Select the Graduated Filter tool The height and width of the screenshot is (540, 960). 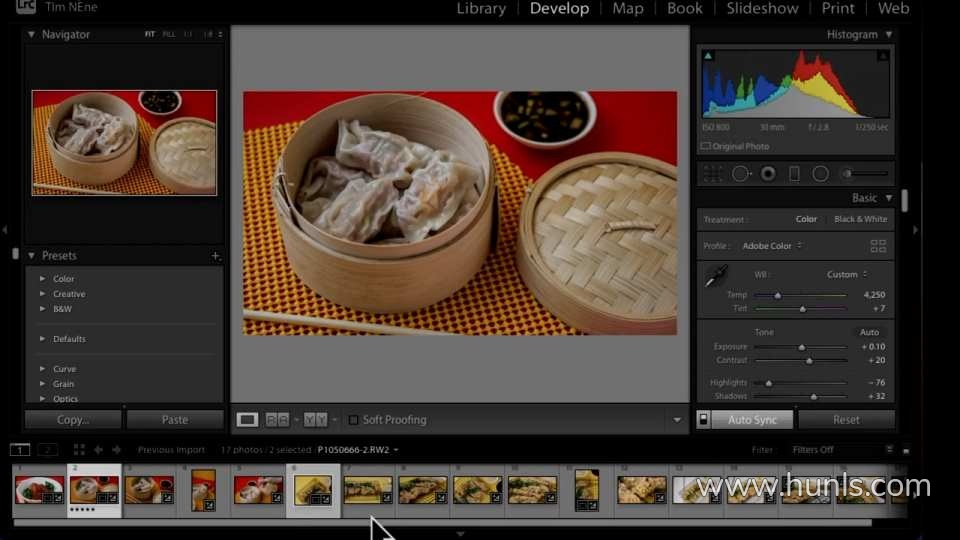pyautogui.click(x=794, y=174)
